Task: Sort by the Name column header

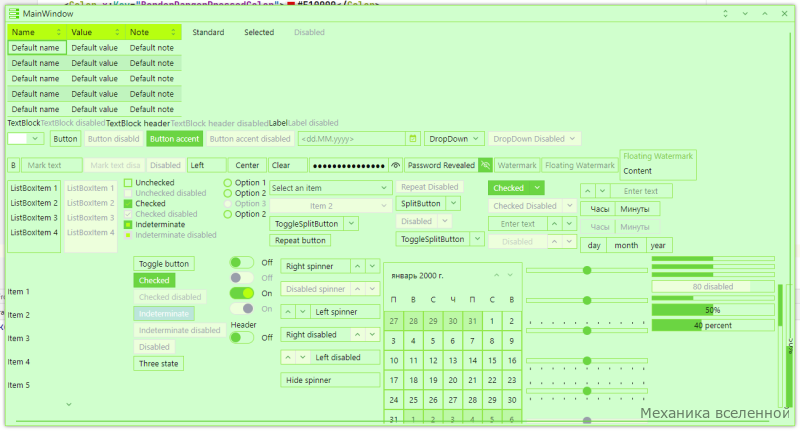Action: click(x=37, y=32)
